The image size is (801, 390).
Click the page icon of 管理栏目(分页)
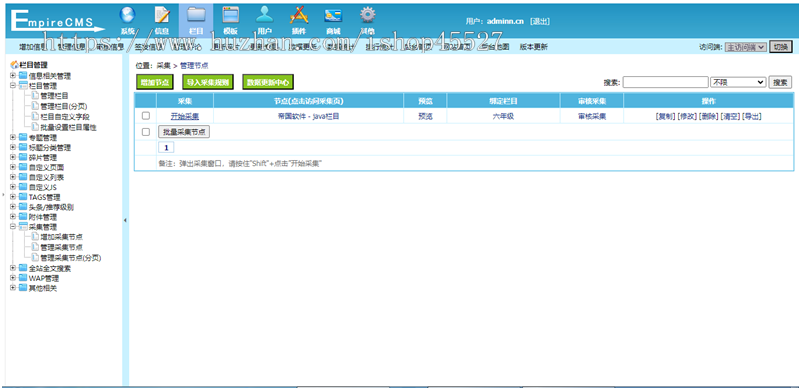tap(35, 106)
